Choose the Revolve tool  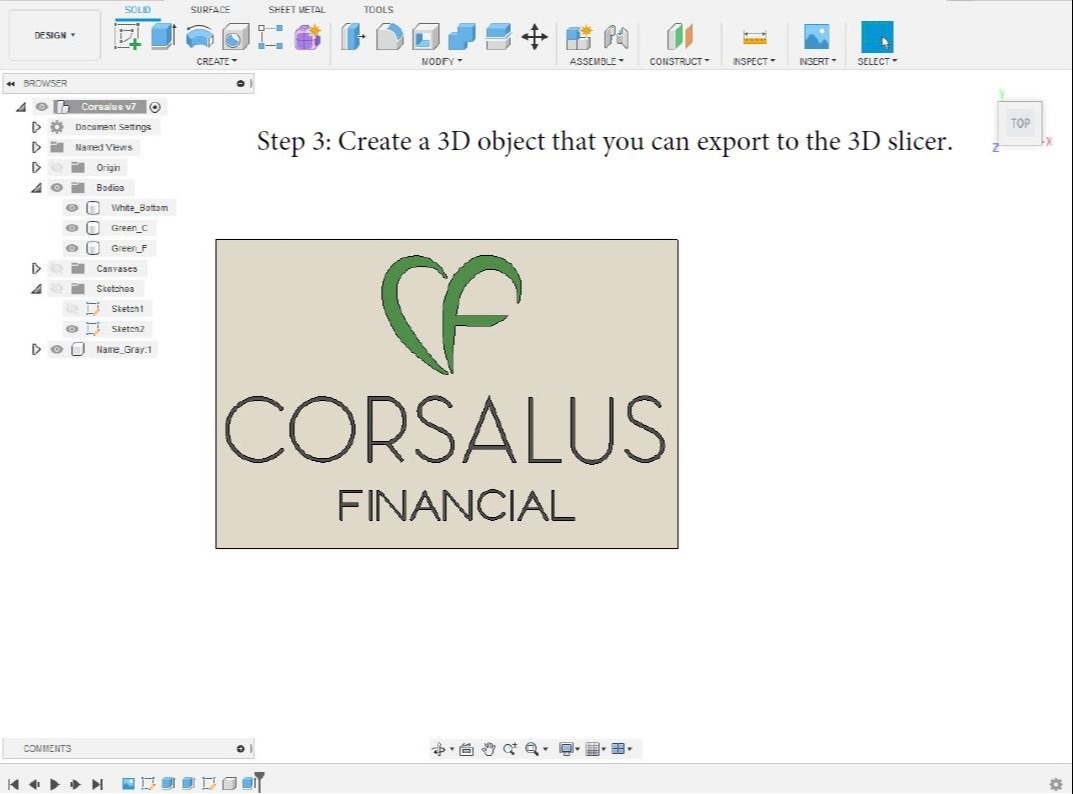199,37
